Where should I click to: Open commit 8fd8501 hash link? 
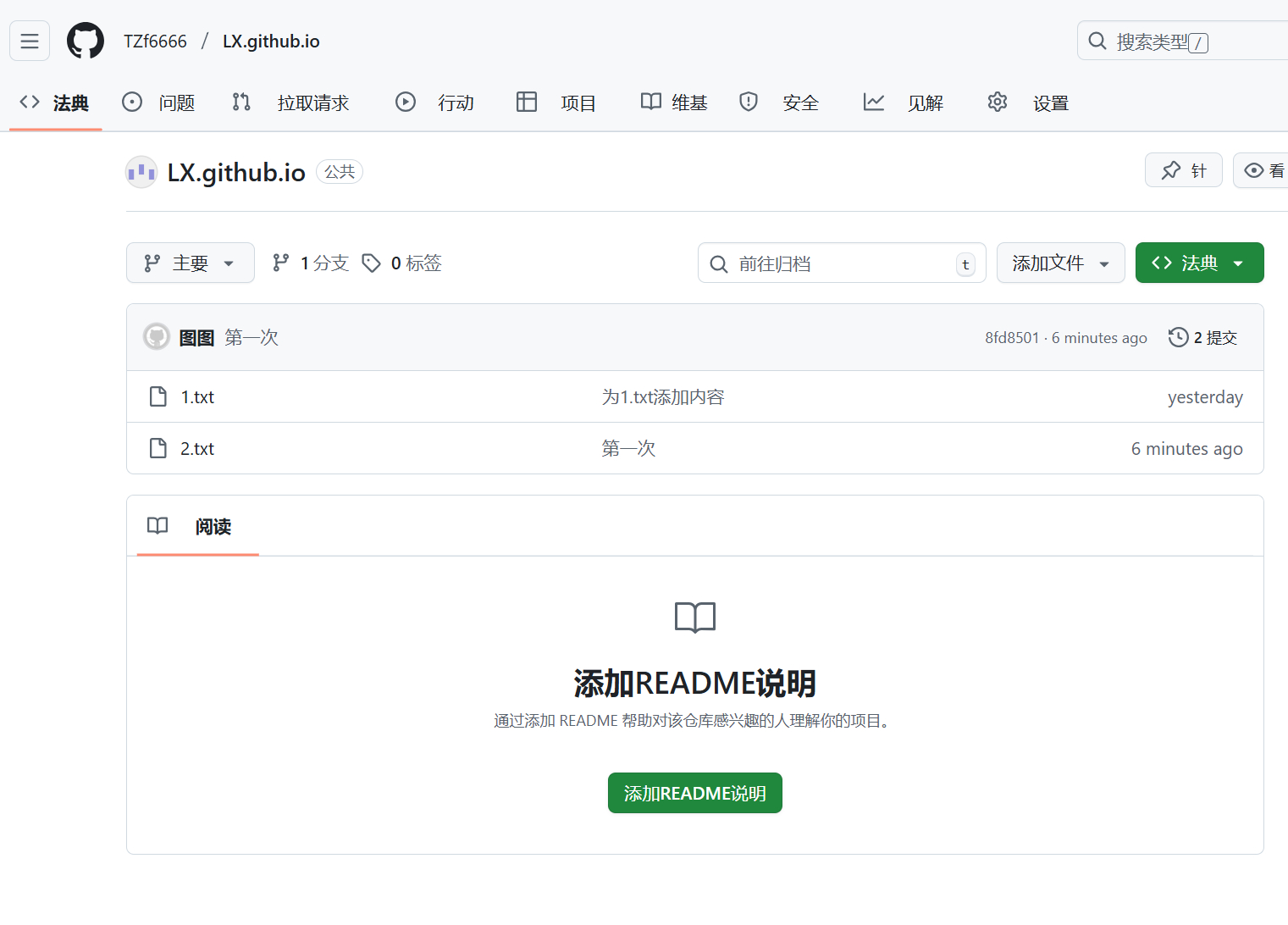point(1011,338)
